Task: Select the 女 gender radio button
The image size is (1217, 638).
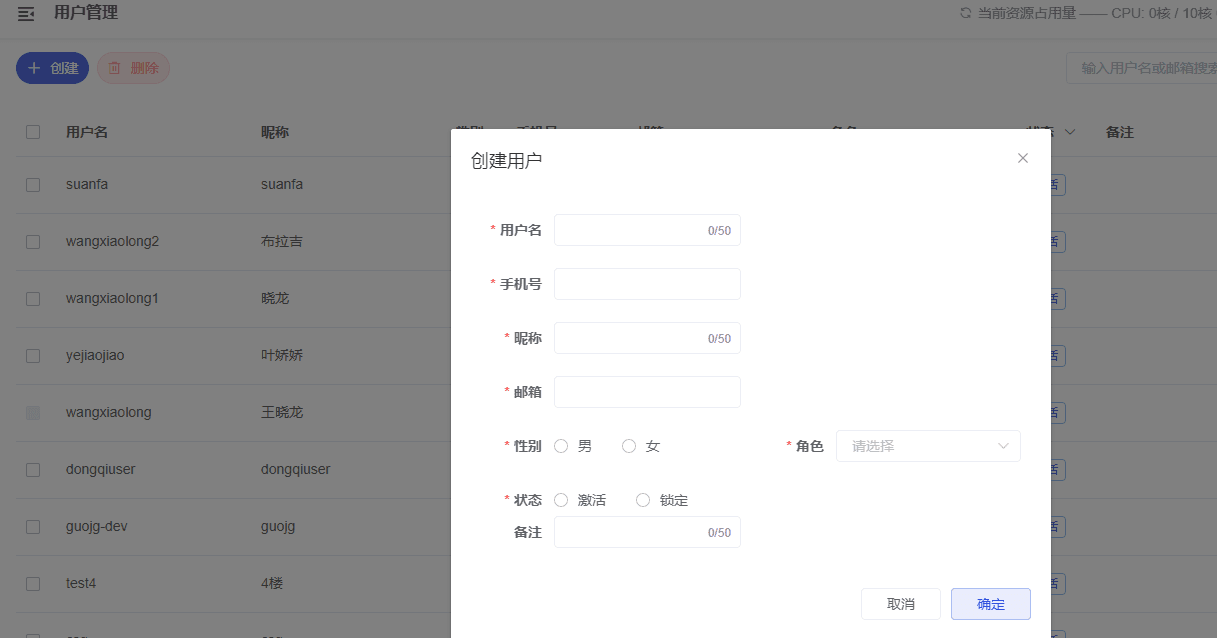Action: pos(629,446)
